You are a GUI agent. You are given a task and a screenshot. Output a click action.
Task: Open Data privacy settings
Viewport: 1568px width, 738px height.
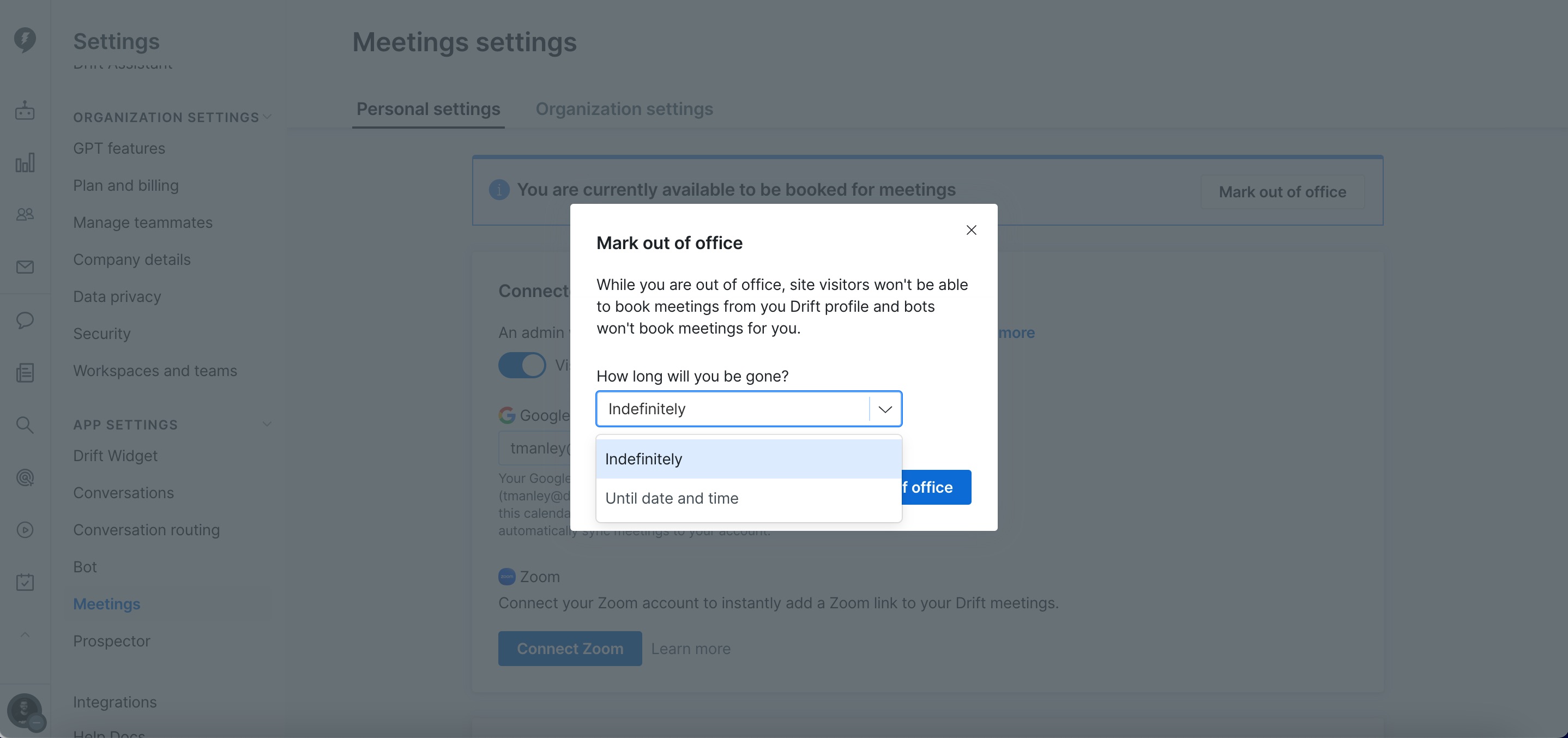[117, 297]
